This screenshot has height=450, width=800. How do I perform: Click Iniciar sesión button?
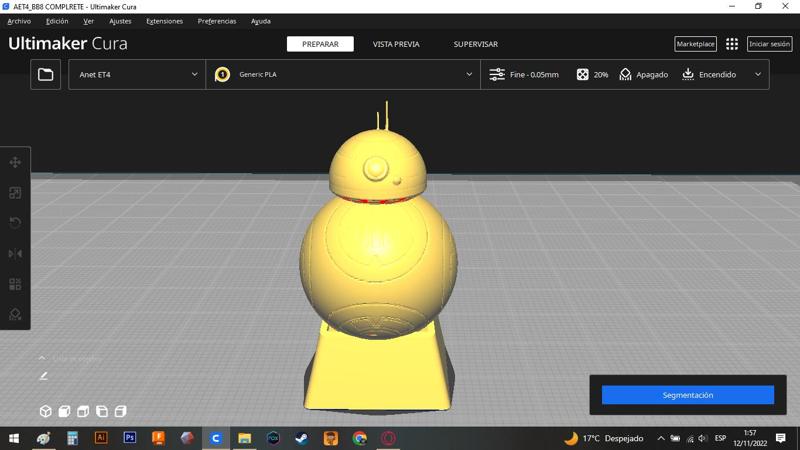pos(769,44)
